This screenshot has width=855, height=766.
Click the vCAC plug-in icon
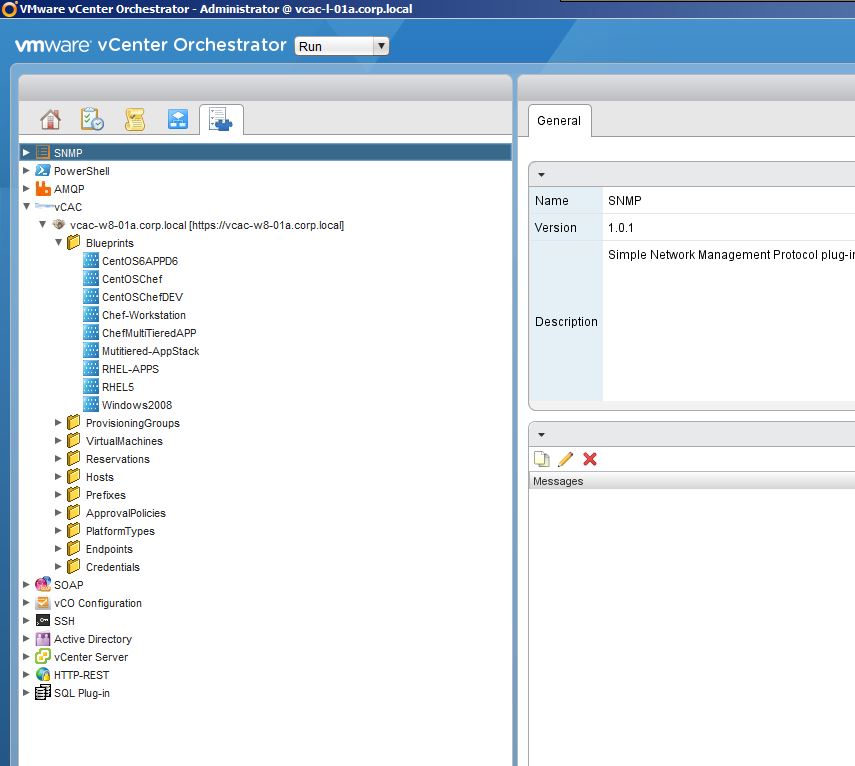44,206
